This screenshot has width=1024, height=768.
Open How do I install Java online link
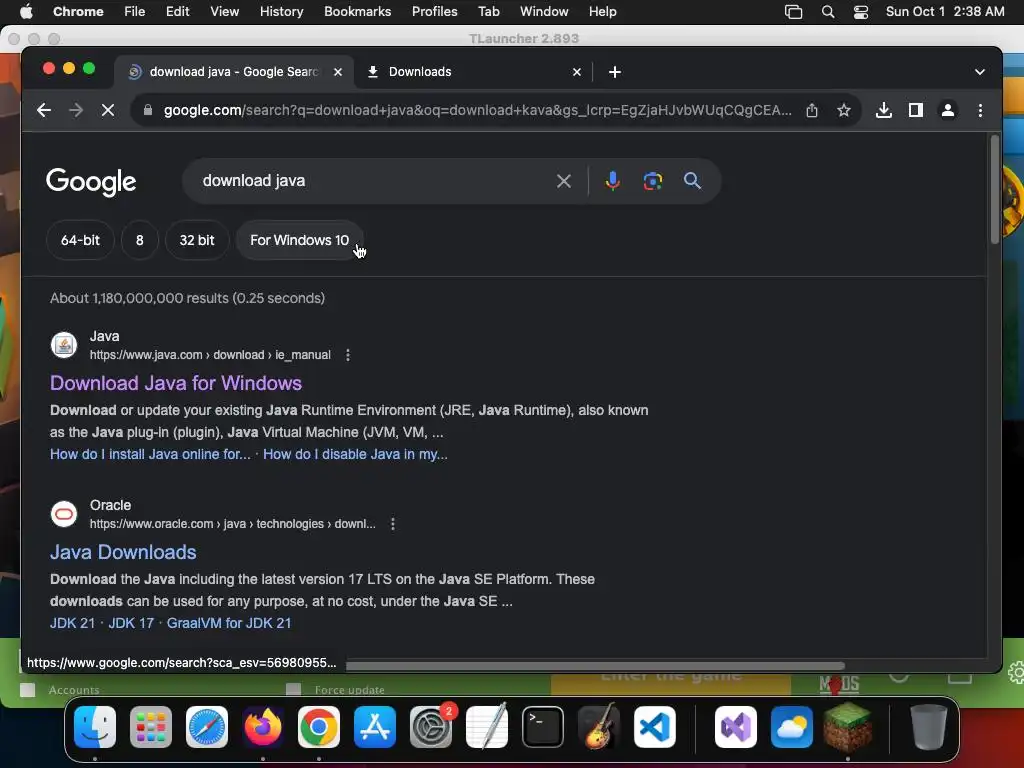click(x=150, y=455)
